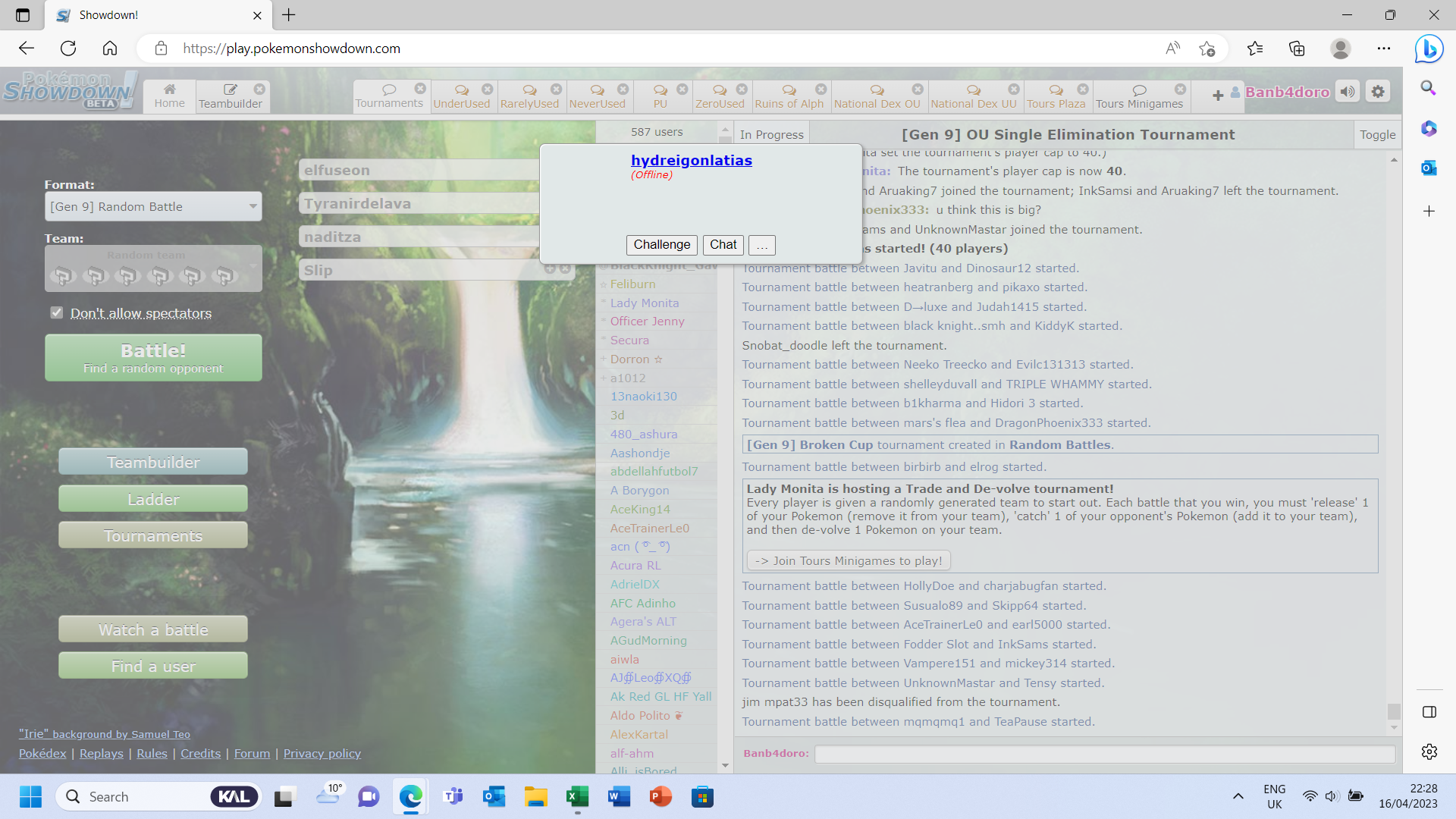Open the Bing sidebar icon in Edge

pos(1429,49)
